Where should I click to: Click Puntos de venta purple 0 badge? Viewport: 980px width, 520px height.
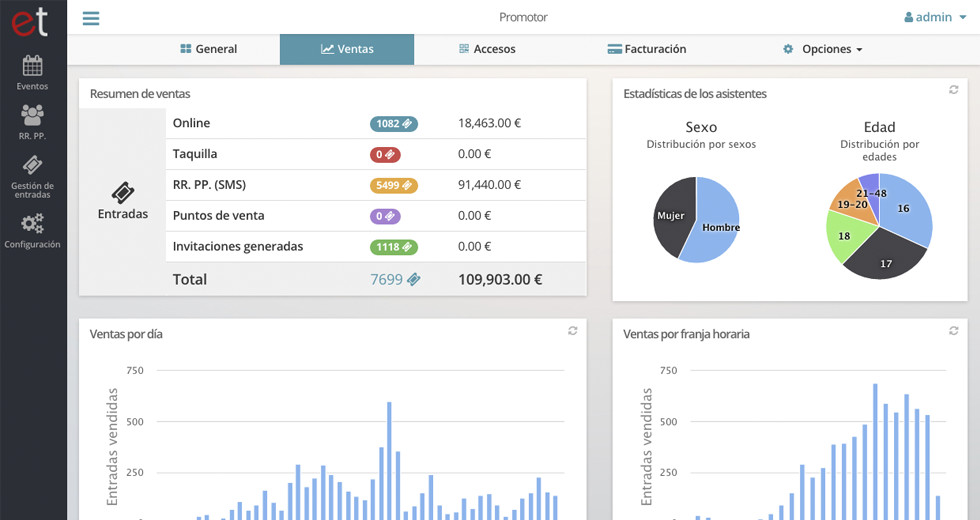coord(385,216)
